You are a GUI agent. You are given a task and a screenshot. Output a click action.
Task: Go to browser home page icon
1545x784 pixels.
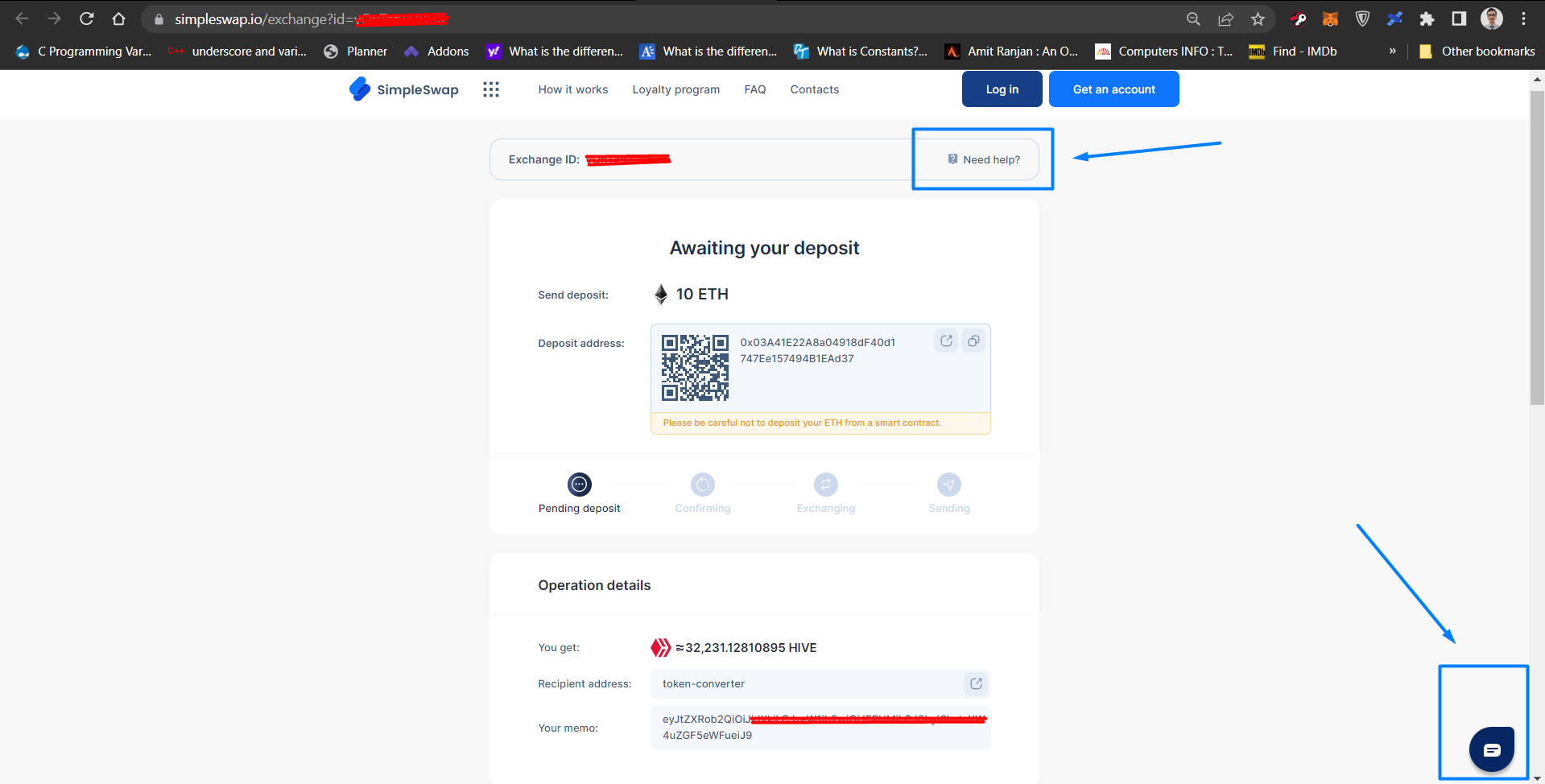119,19
